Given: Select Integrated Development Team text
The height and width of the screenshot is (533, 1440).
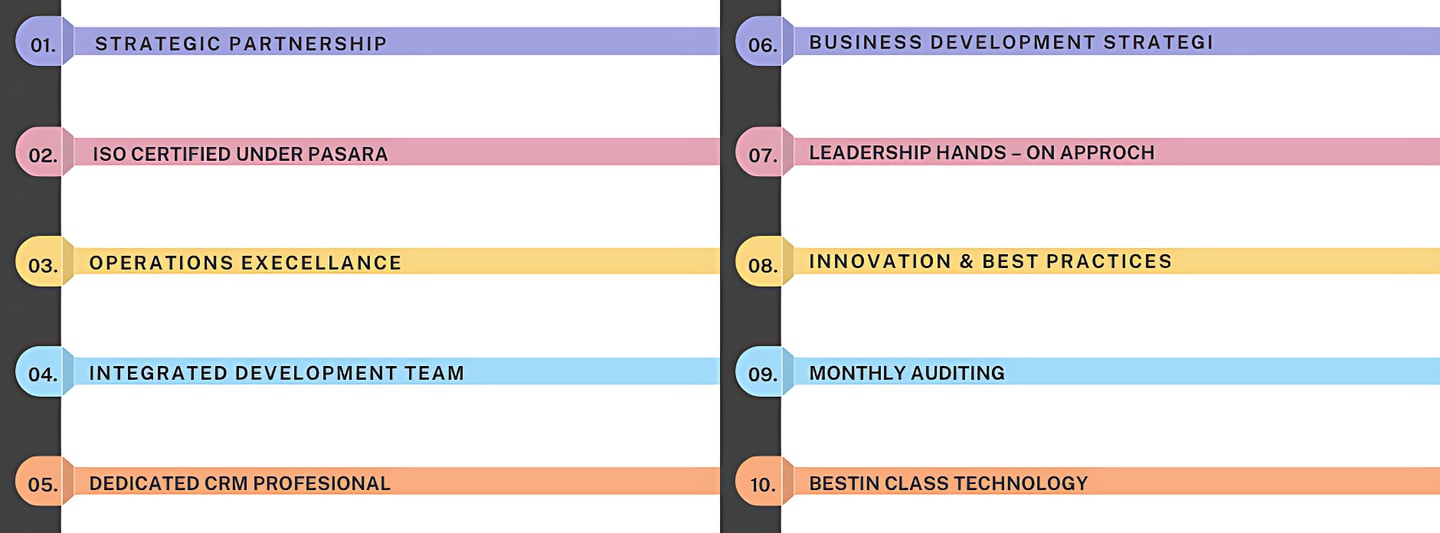Looking at the screenshot, I should point(276,373).
